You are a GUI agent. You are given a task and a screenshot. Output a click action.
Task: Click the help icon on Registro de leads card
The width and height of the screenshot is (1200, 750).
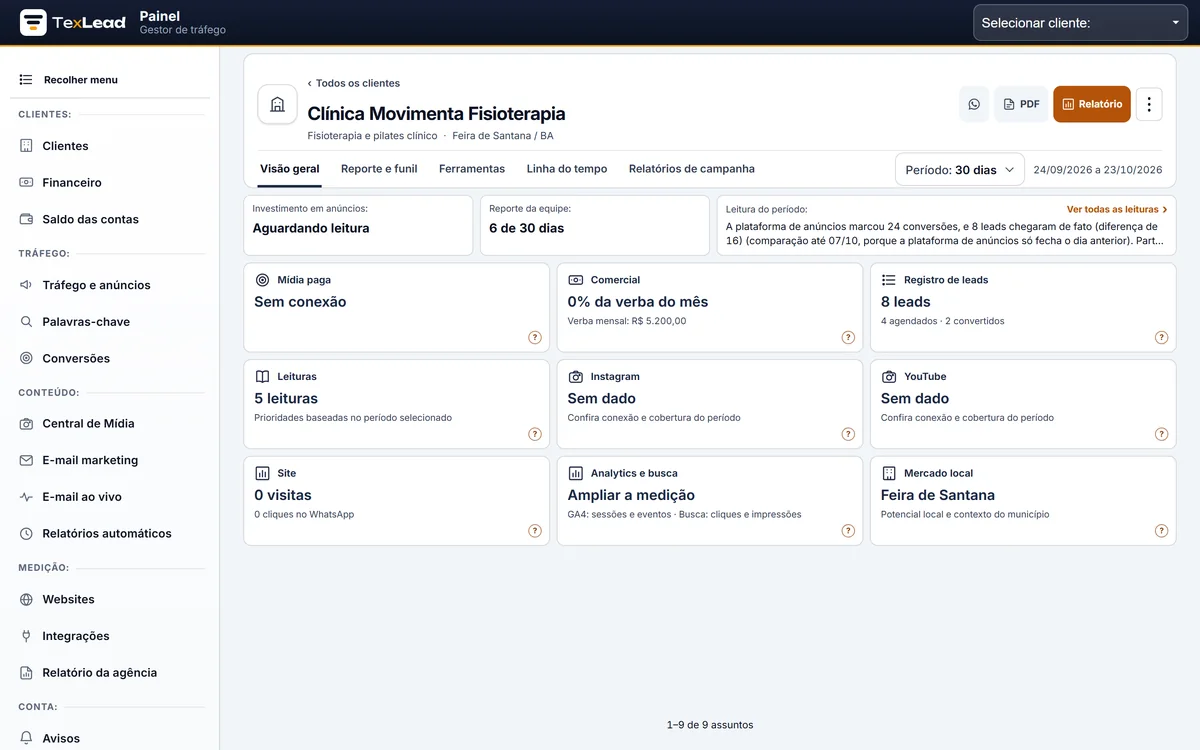[1161, 338]
